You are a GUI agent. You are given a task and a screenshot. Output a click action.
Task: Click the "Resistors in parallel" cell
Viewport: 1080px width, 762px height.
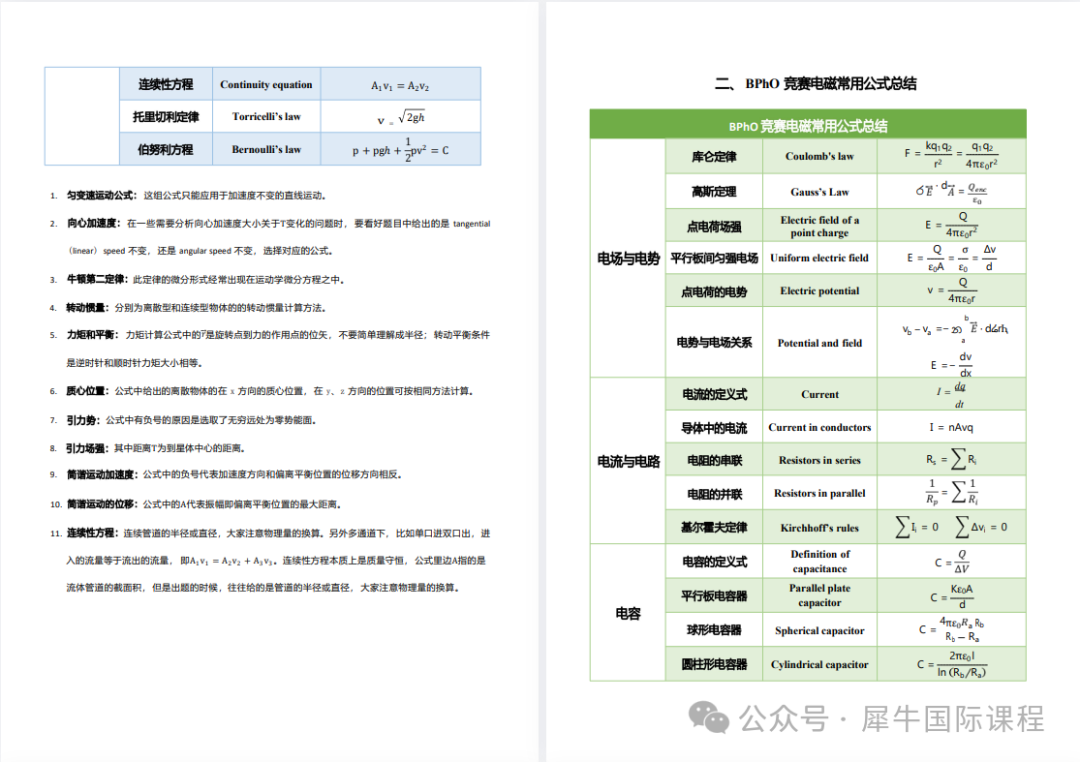[820, 493]
